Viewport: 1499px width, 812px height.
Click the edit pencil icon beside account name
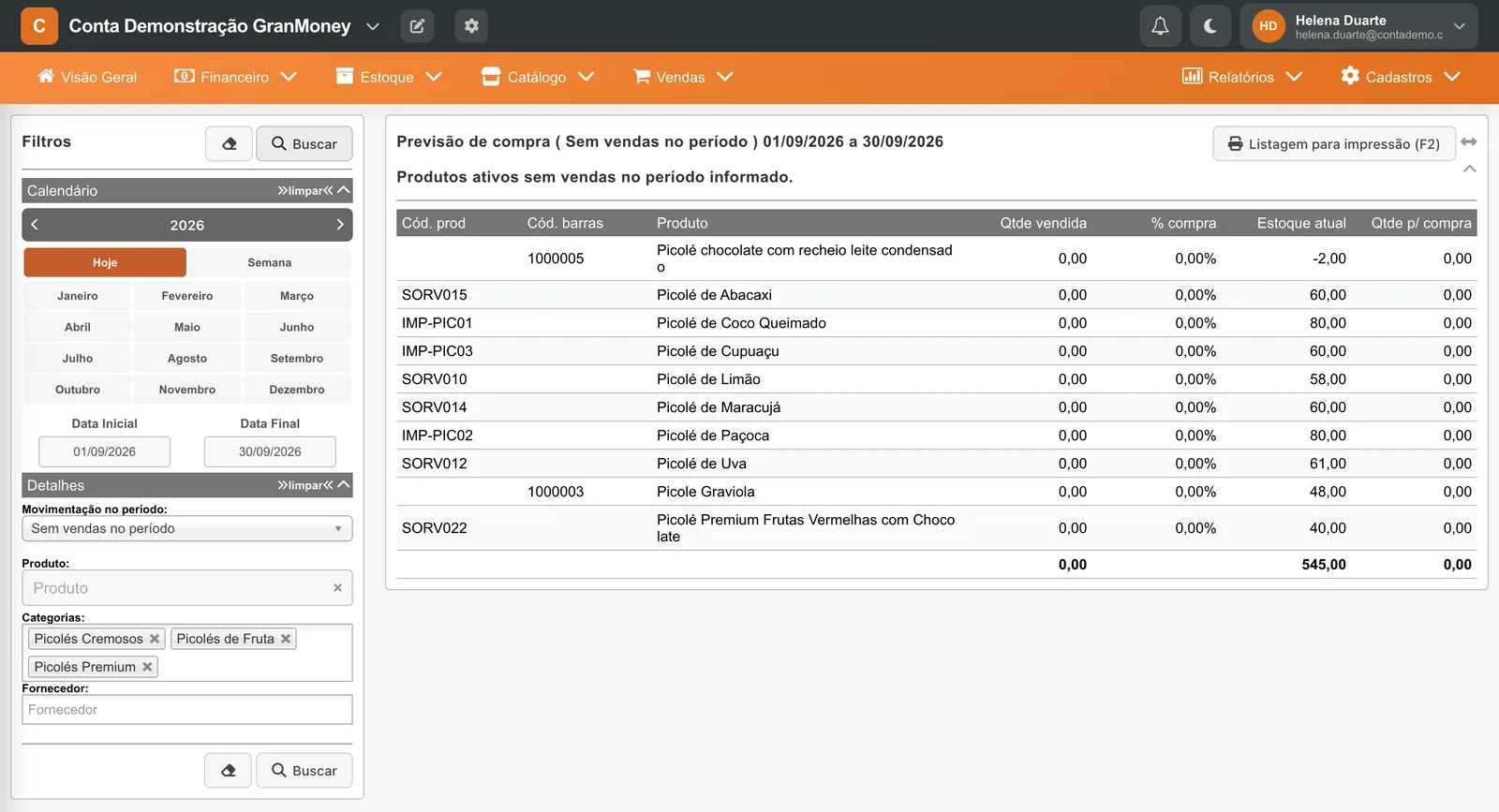417,26
